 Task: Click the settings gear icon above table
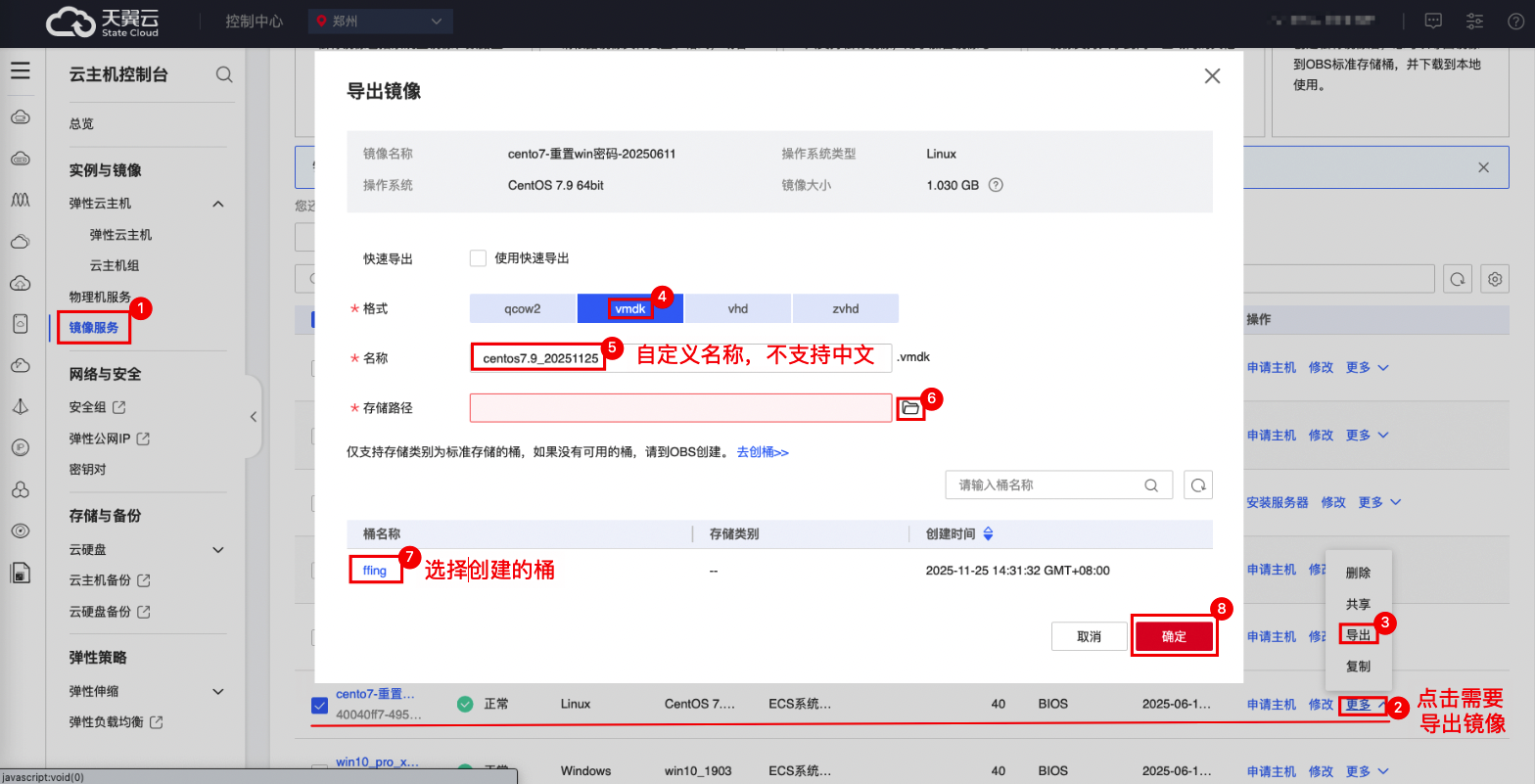point(1495,279)
